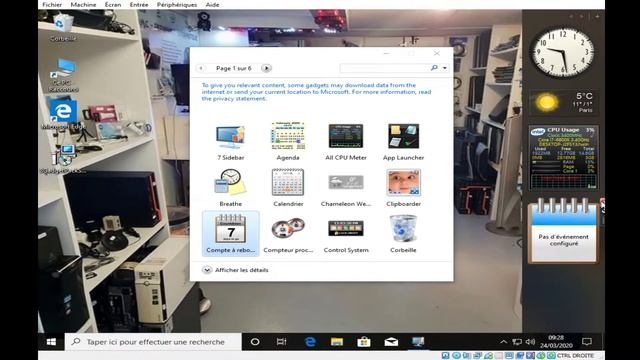Open Mail app from taskbar
Viewport: 640px width, 360px height.
(x=391, y=342)
